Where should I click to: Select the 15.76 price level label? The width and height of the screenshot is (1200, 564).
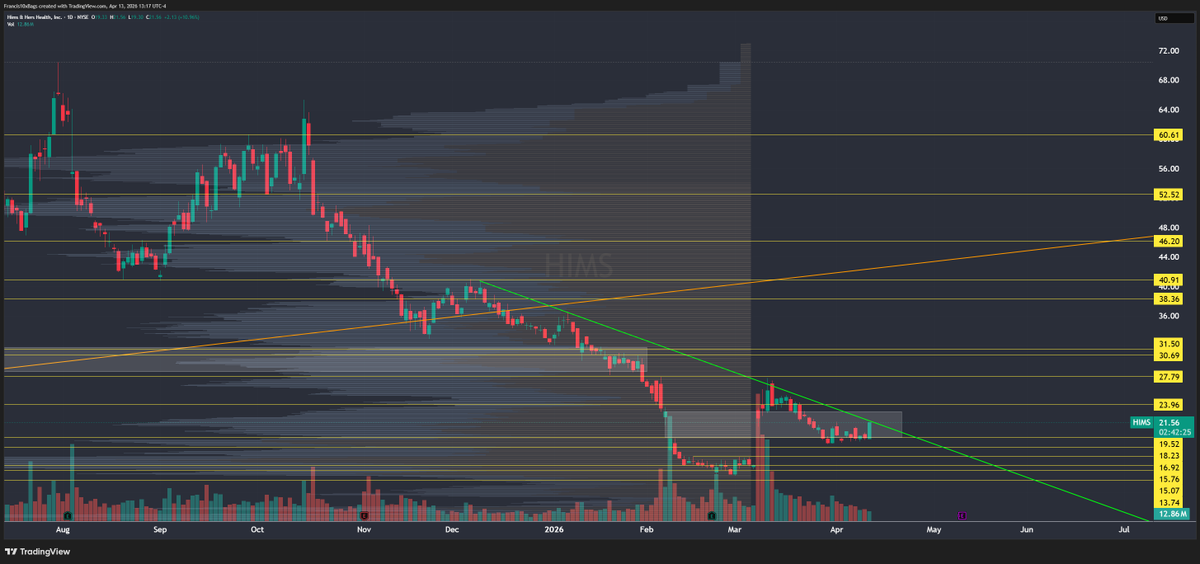pos(1169,479)
